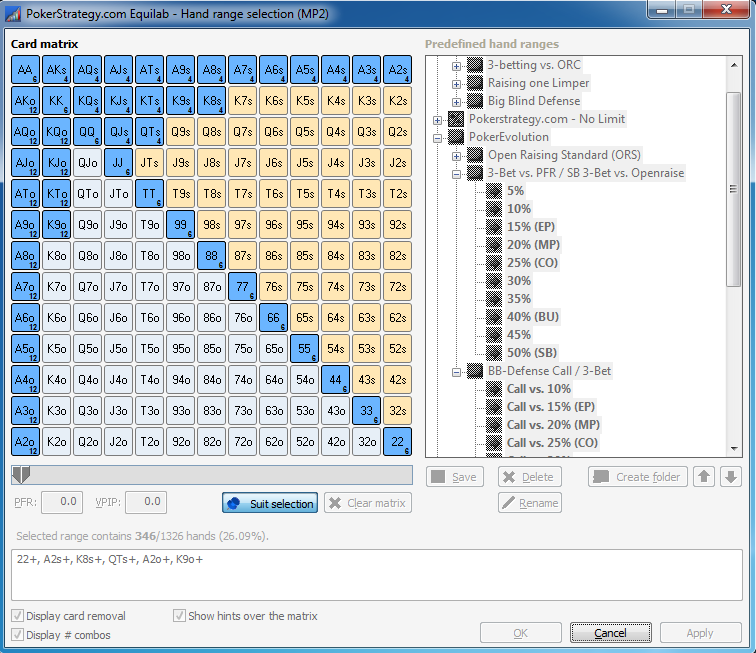Click the Cancel button
Screen dimensions: 756x653
tap(610, 633)
